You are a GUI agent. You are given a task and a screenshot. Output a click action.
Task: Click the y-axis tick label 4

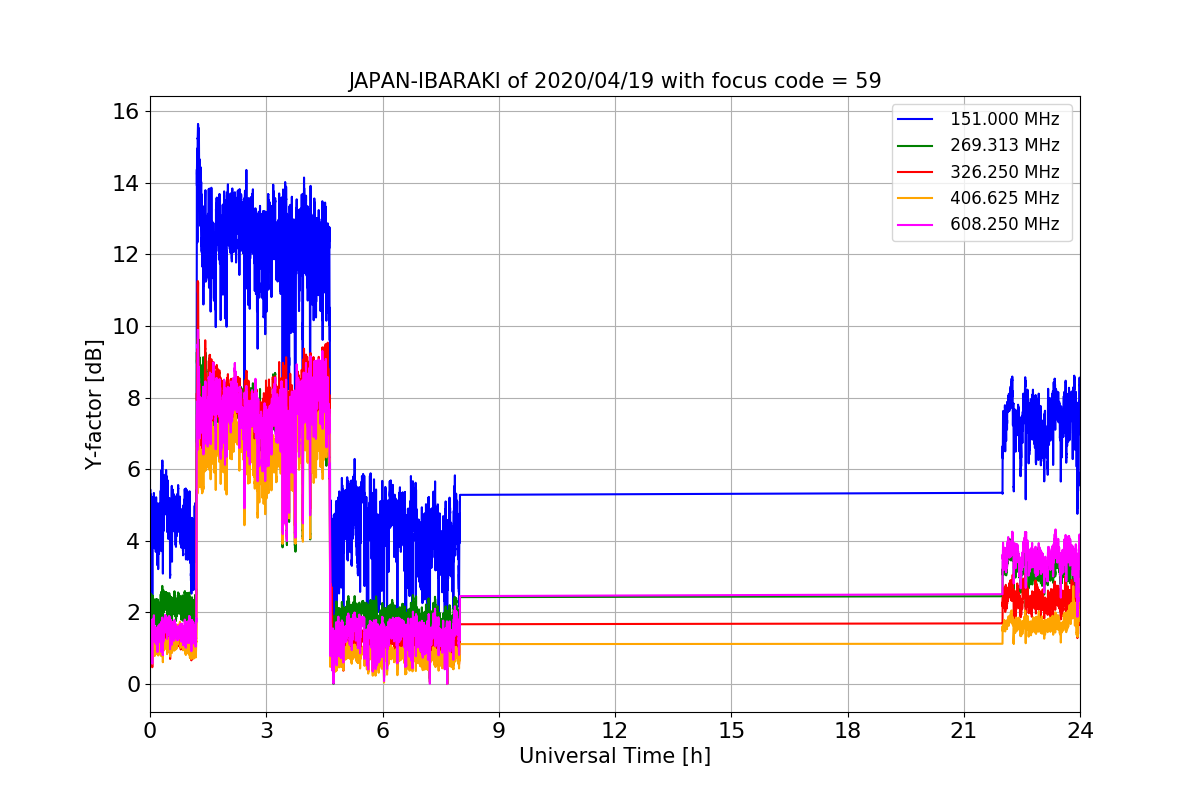point(134,541)
